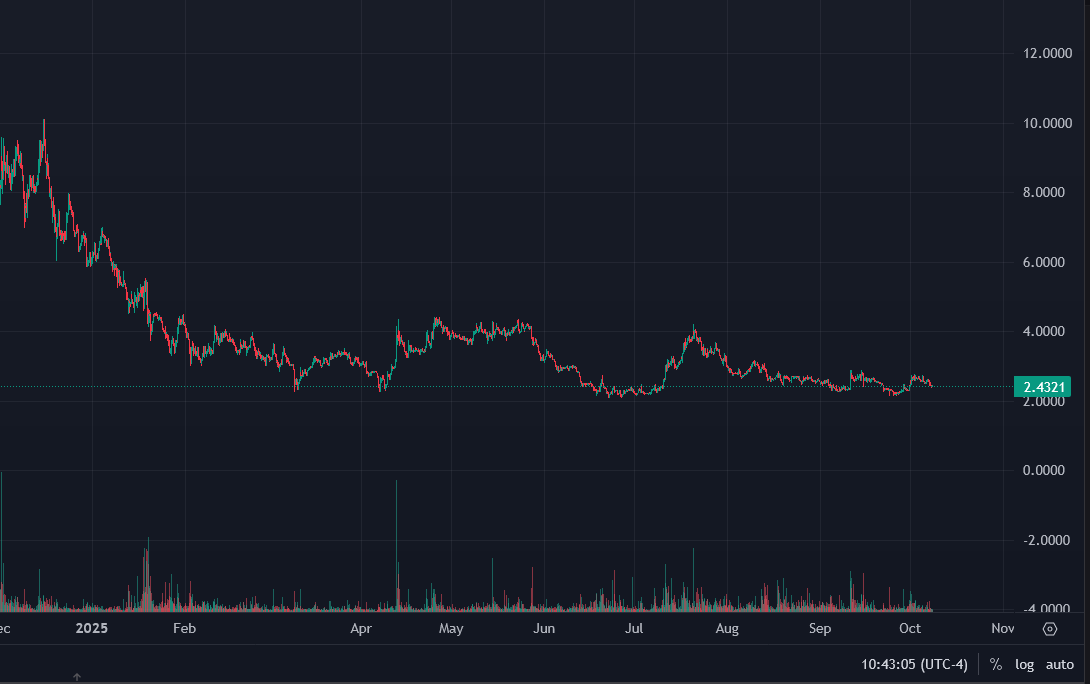Click the small up arrow at bottom left

point(76,677)
